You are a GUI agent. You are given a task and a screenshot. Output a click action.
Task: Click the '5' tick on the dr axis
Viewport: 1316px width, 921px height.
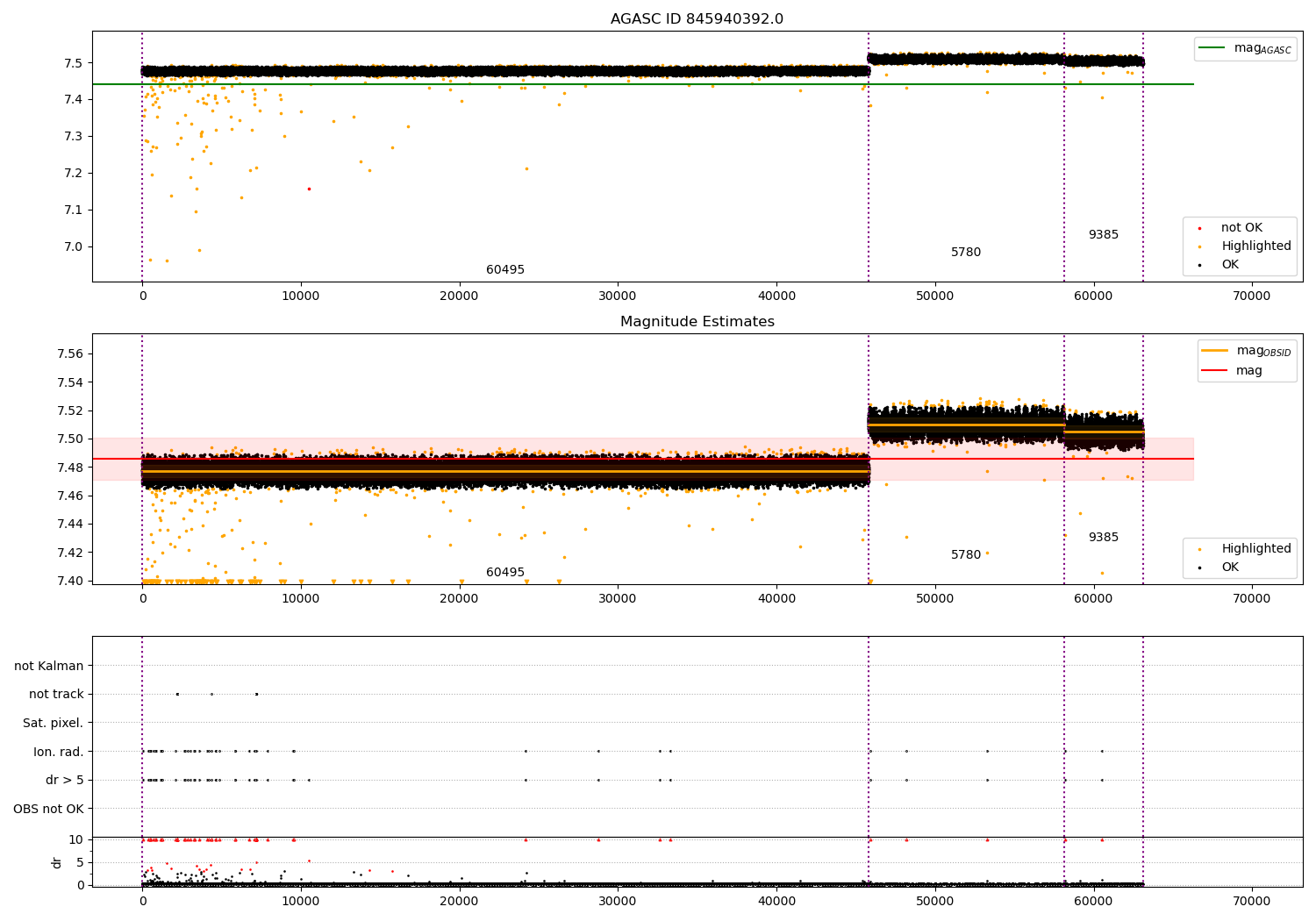pos(80,862)
